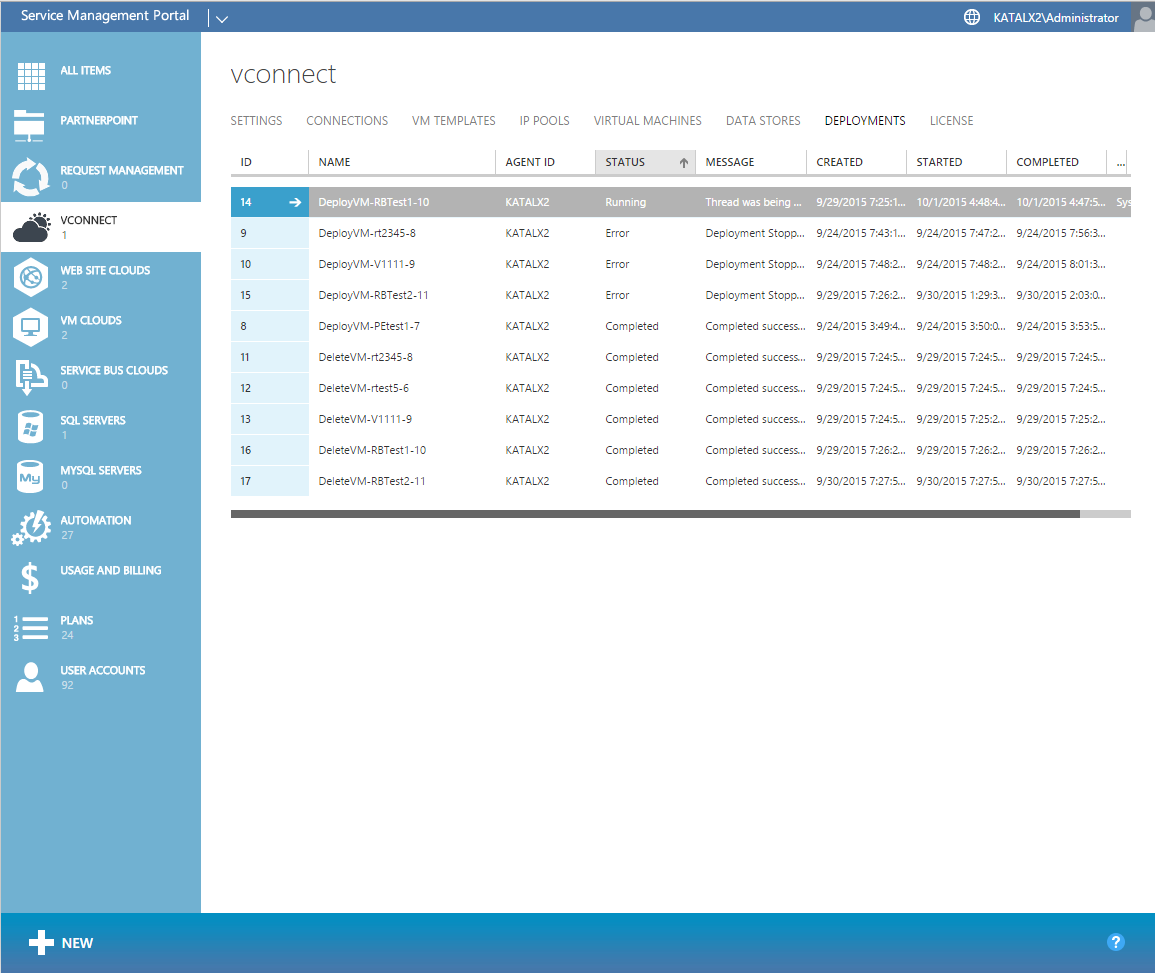Sort by the Message column header

click(x=751, y=162)
